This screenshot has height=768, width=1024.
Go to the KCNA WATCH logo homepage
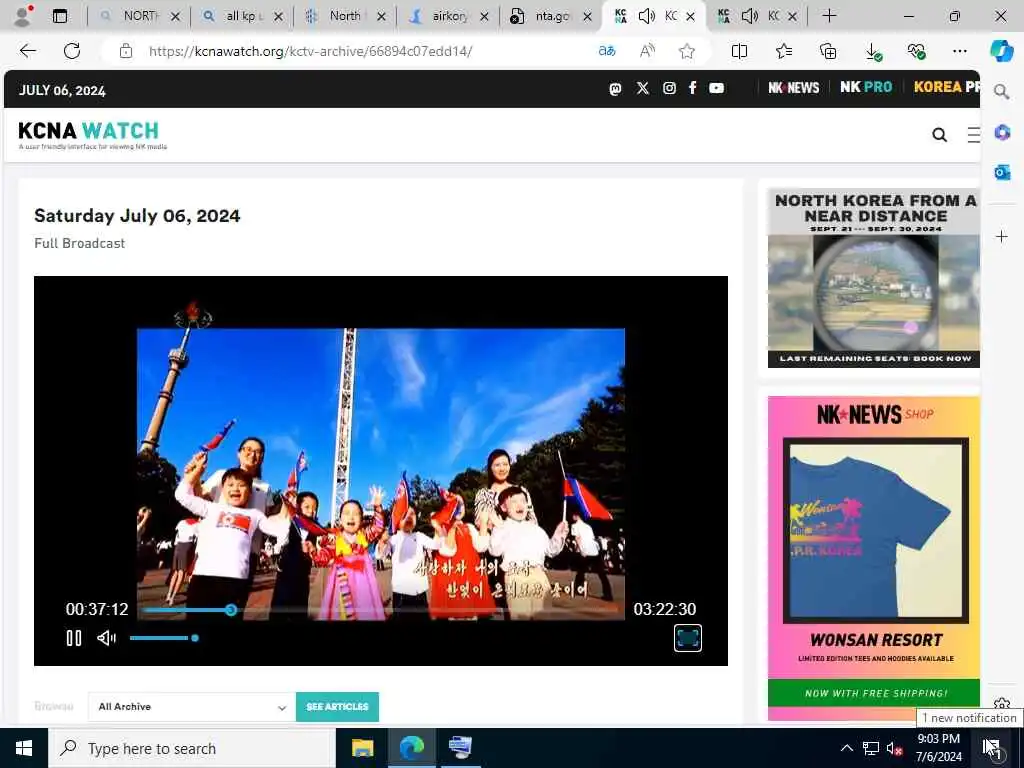92,135
